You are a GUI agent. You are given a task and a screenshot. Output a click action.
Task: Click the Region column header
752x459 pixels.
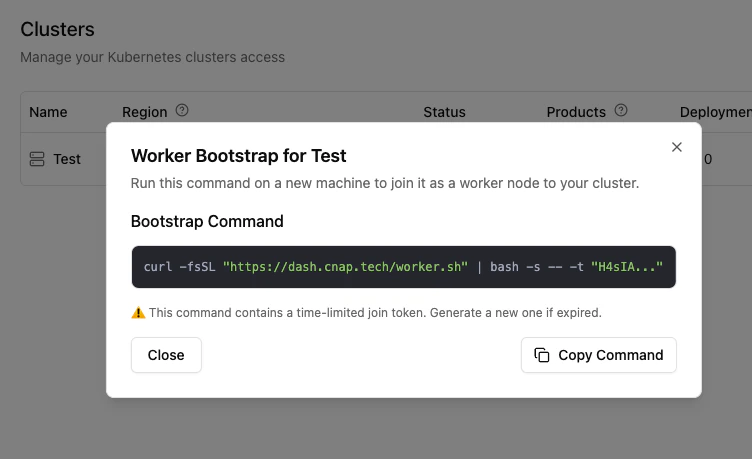[144, 112]
